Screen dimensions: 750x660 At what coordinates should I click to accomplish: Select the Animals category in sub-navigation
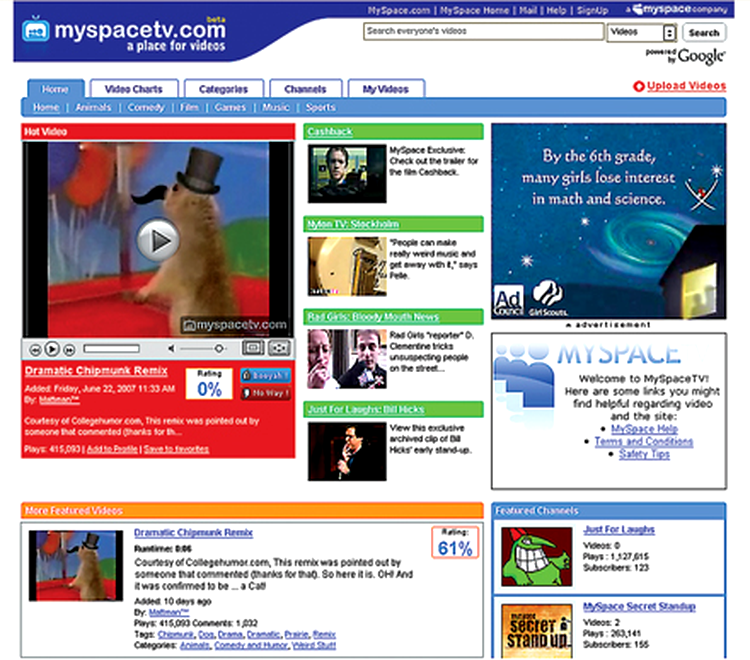coord(93,107)
